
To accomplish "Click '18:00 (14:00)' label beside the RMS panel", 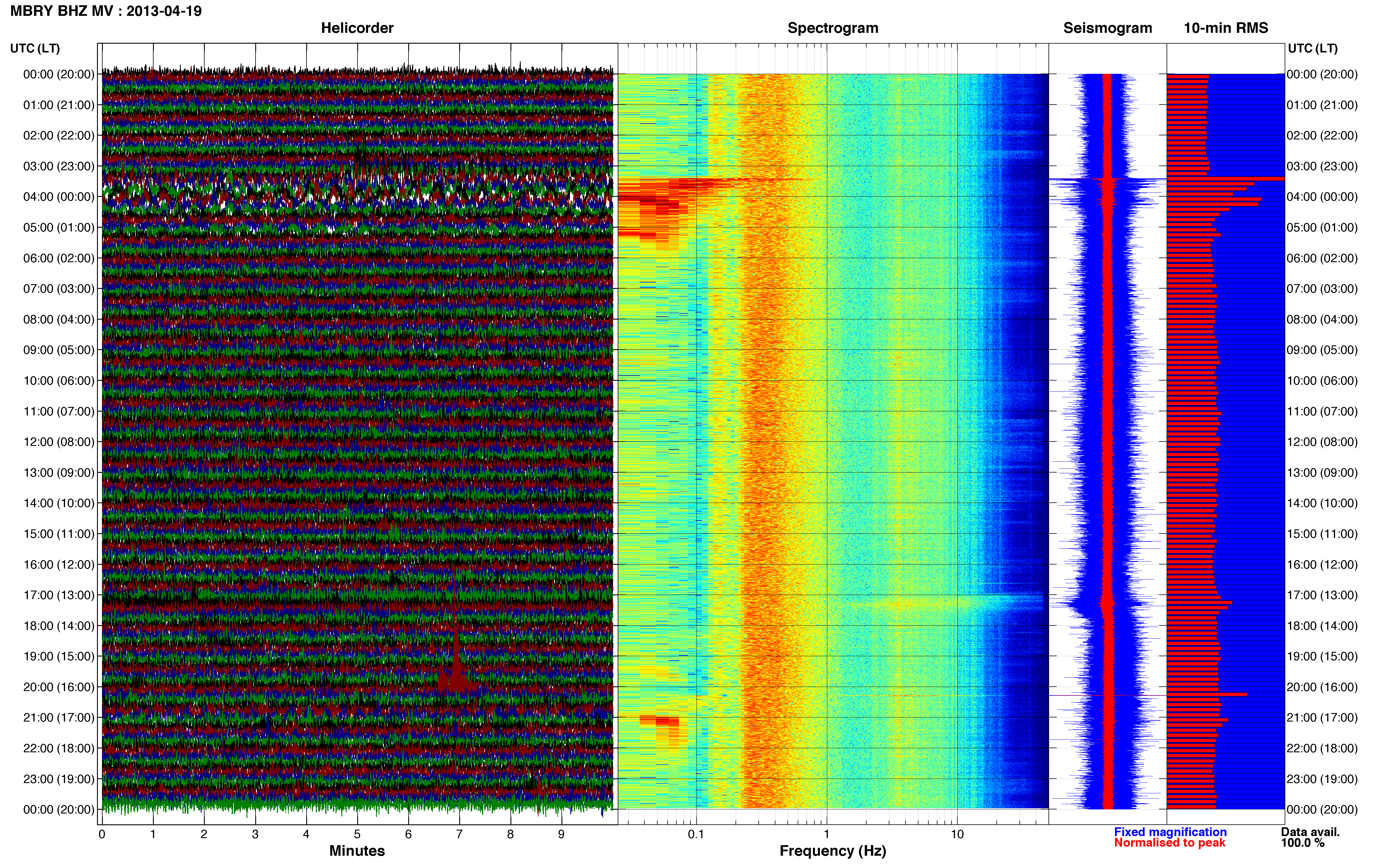I will click(x=1322, y=626).
